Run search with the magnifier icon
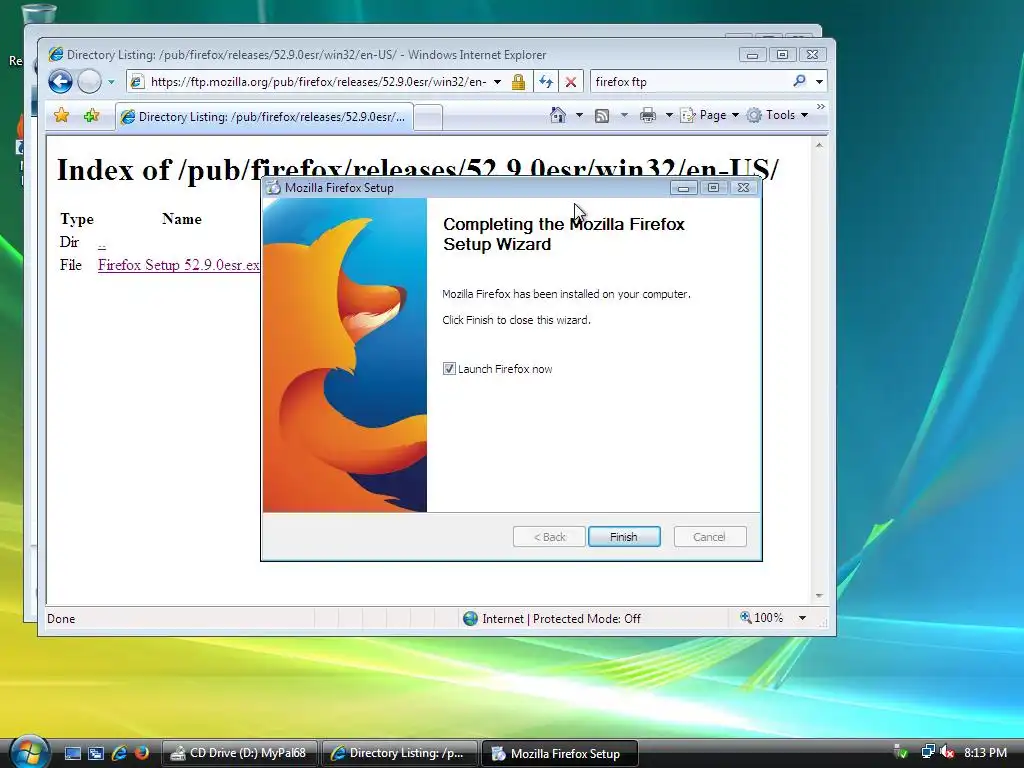Viewport: 1024px width, 768px height. 799,81
